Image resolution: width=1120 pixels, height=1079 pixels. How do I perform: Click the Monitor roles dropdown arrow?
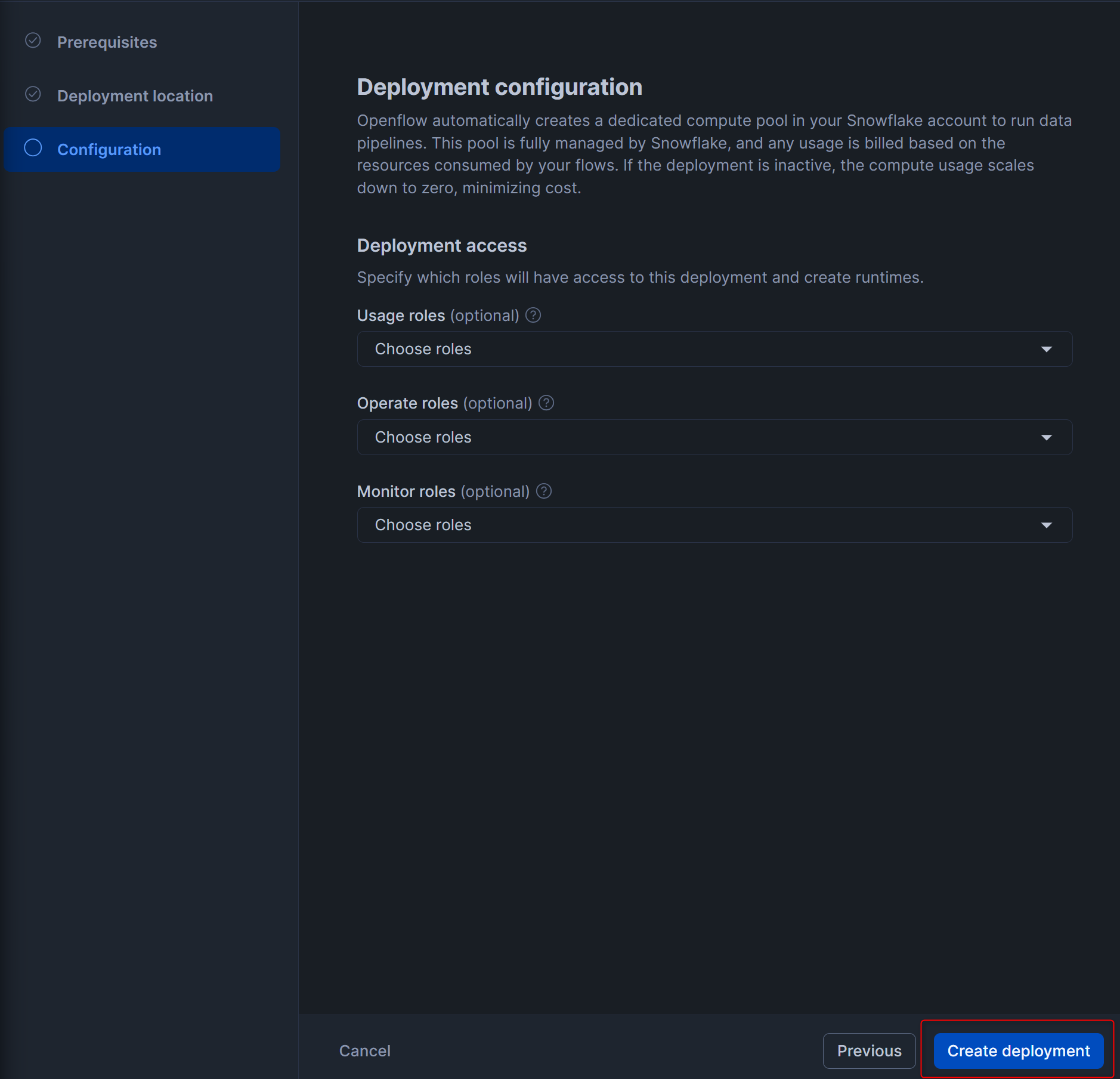click(x=1046, y=525)
